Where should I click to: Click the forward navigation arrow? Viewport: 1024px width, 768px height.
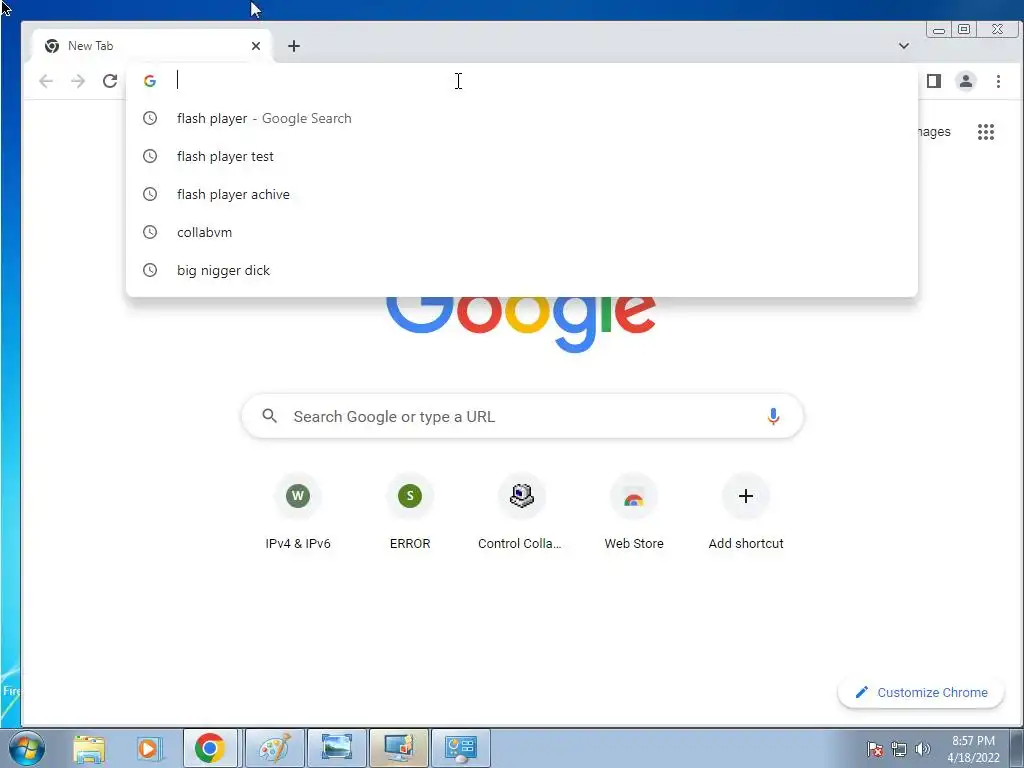coord(78,81)
